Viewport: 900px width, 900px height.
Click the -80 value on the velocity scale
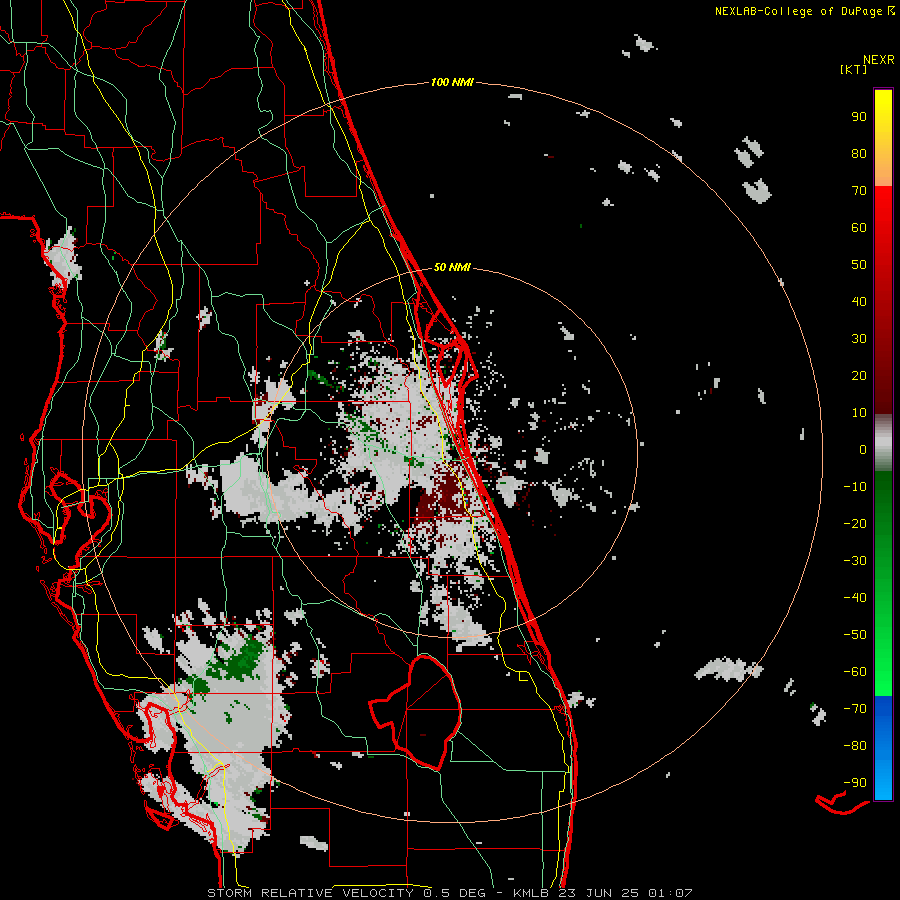click(855, 746)
